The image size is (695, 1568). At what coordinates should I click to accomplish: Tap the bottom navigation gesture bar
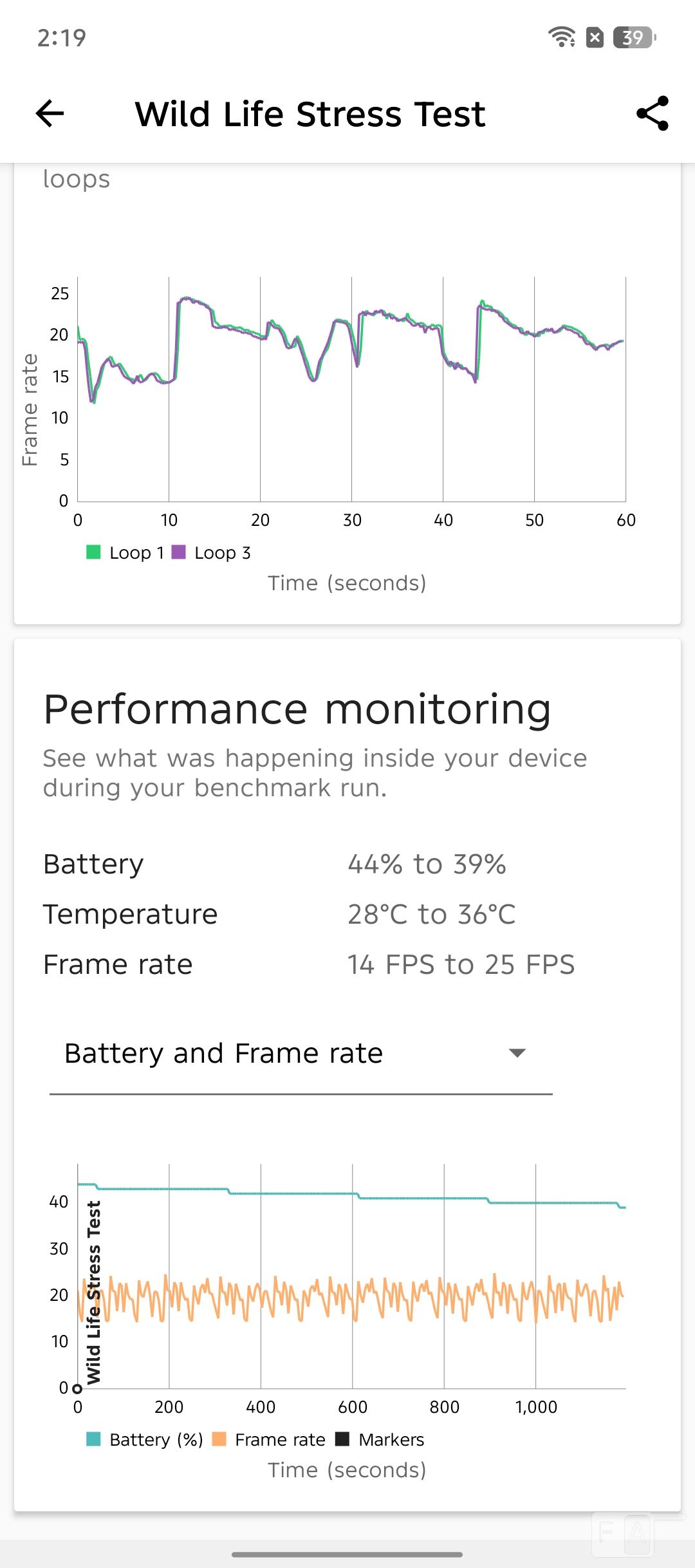pyautogui.click(x=347, y=1554)
